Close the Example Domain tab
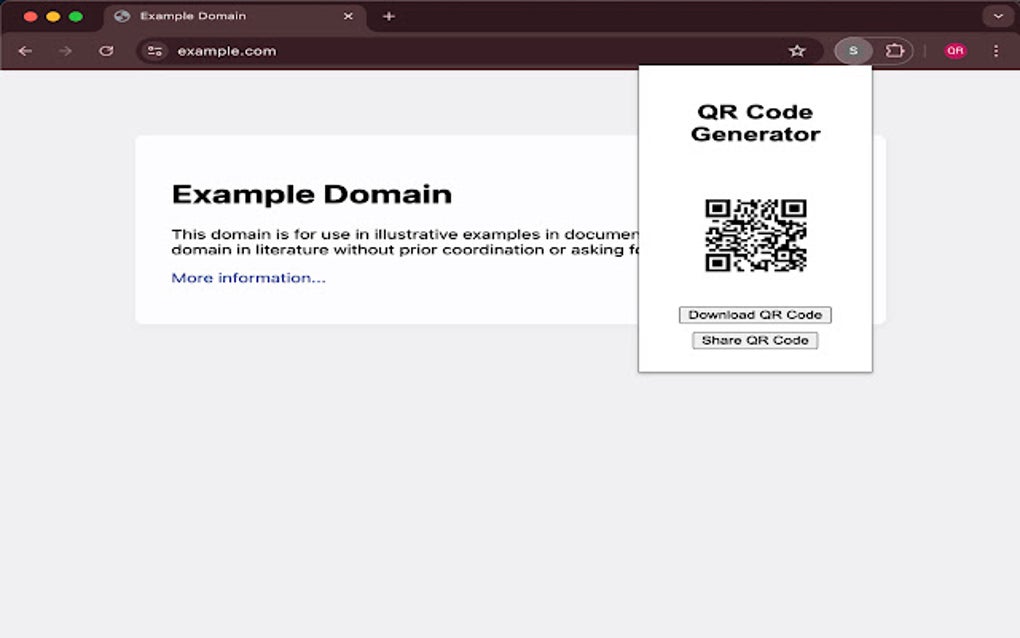1020x638 pixels. tap(347, 16)
